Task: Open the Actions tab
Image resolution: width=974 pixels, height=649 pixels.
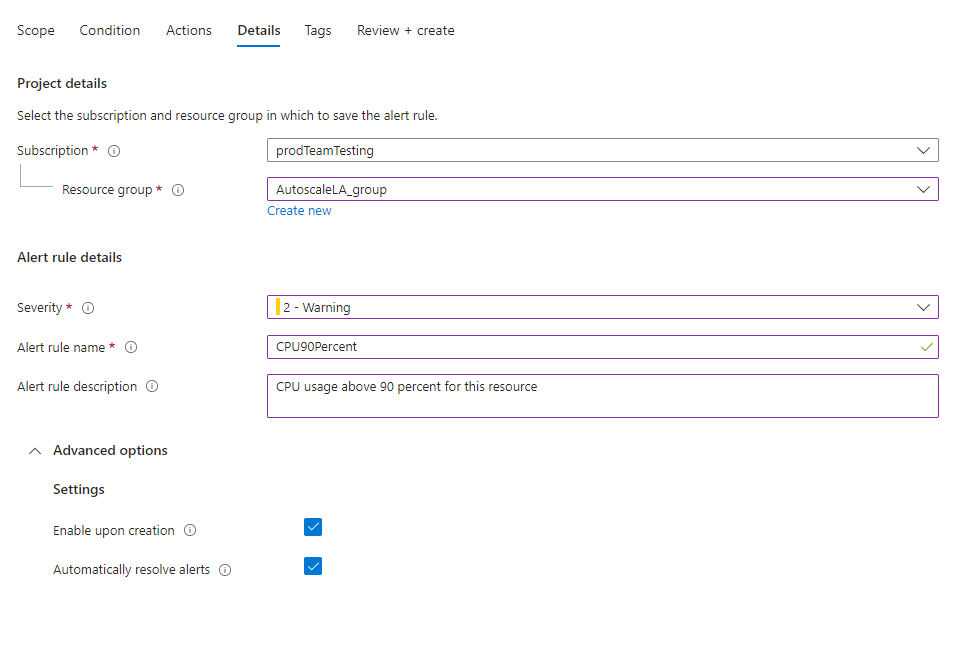Action: [x=189, y=31]
